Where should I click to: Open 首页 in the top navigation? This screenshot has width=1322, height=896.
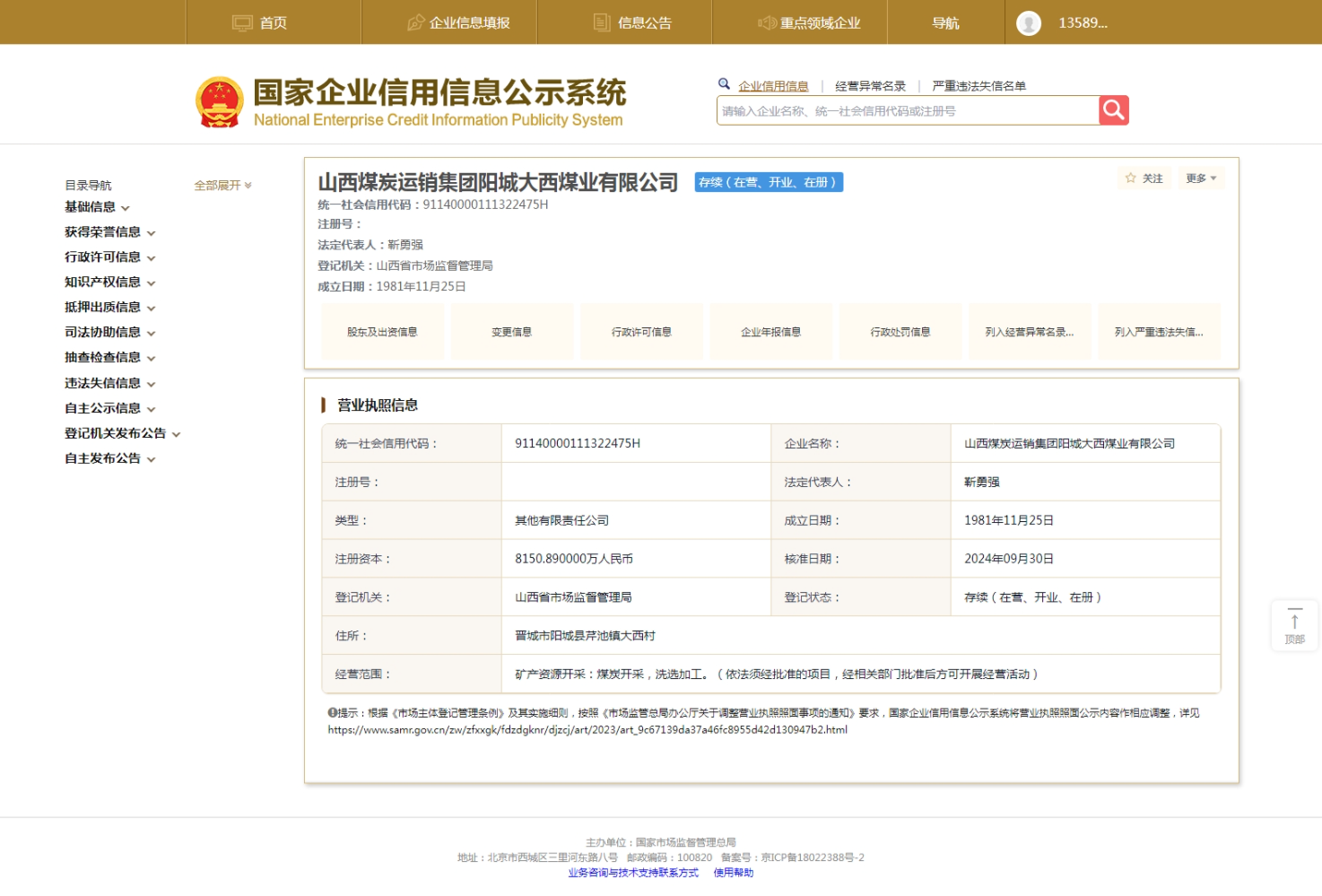tap(273, 22)
